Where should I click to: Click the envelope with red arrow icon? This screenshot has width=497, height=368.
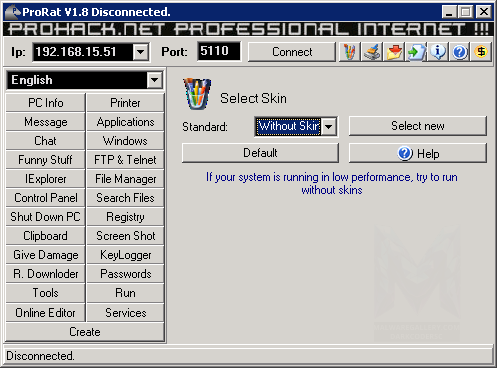pyautogui.click(x=394, y=52)
